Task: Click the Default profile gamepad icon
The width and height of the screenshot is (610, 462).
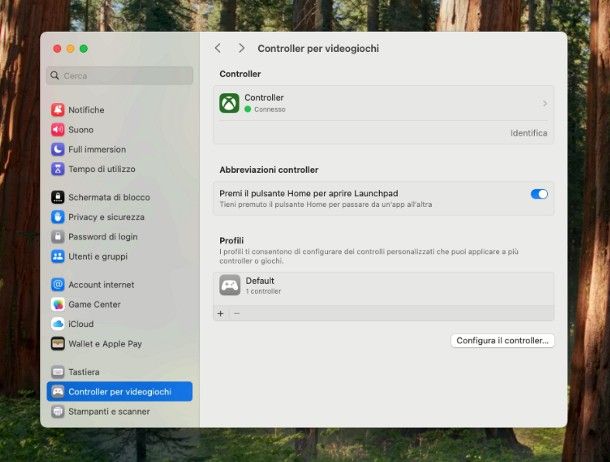Action: pyautogui.click(x=230, y=285)
